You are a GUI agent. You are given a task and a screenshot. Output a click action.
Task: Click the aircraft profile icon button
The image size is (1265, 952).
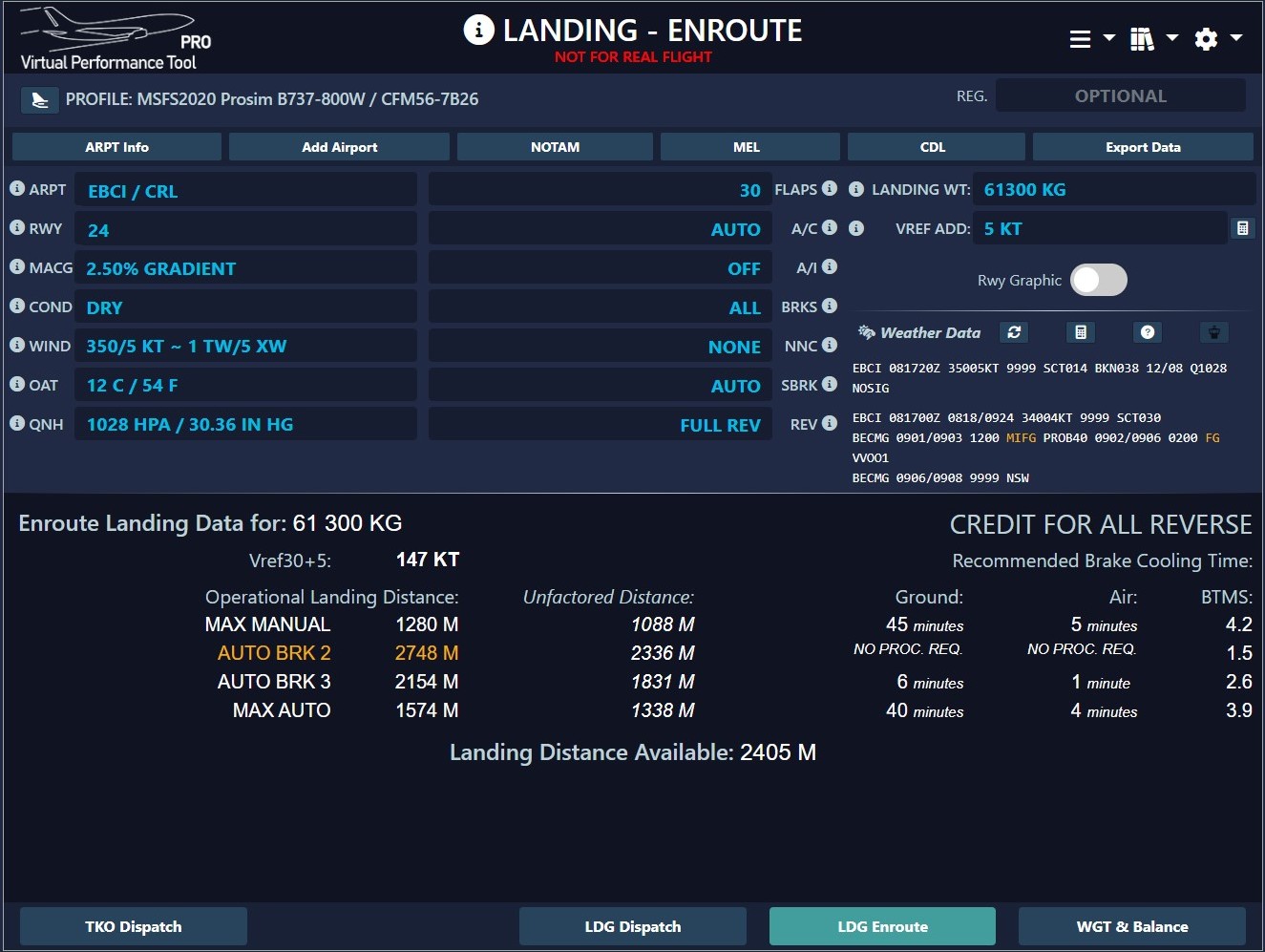39,99
